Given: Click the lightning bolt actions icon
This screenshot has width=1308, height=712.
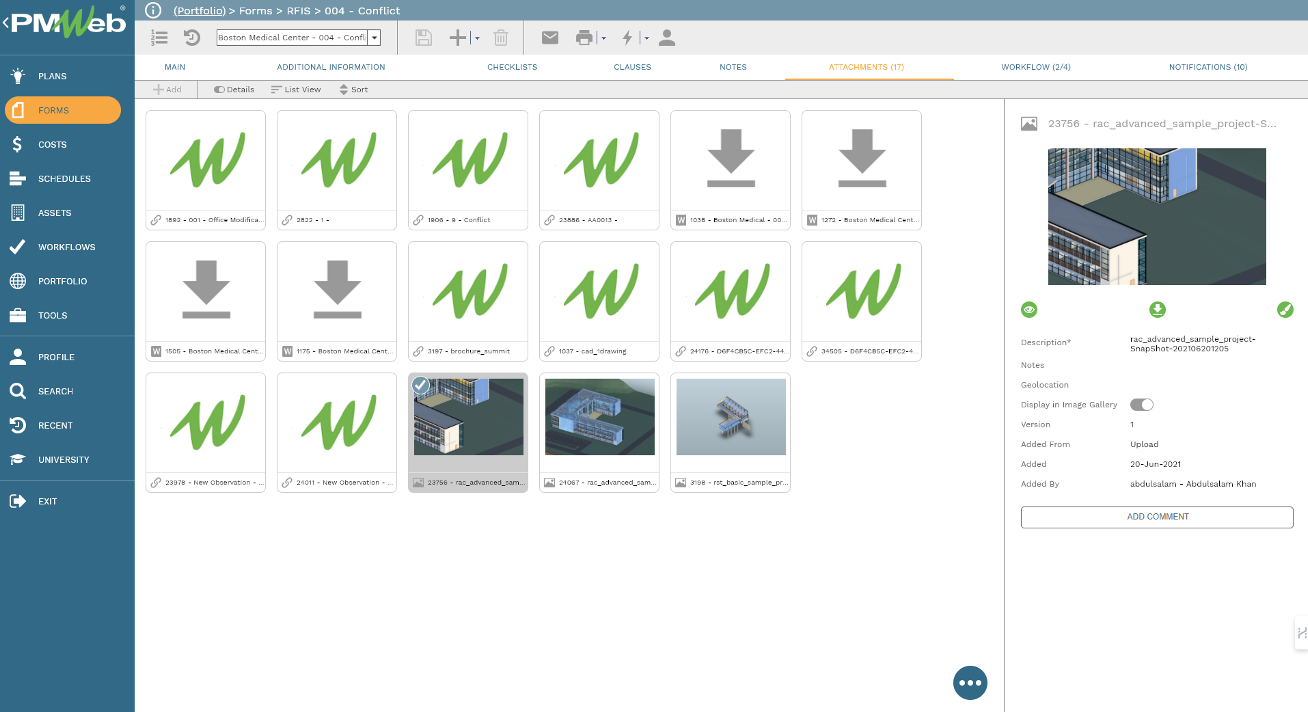Looking at the screenshot, I should point(628,38).
